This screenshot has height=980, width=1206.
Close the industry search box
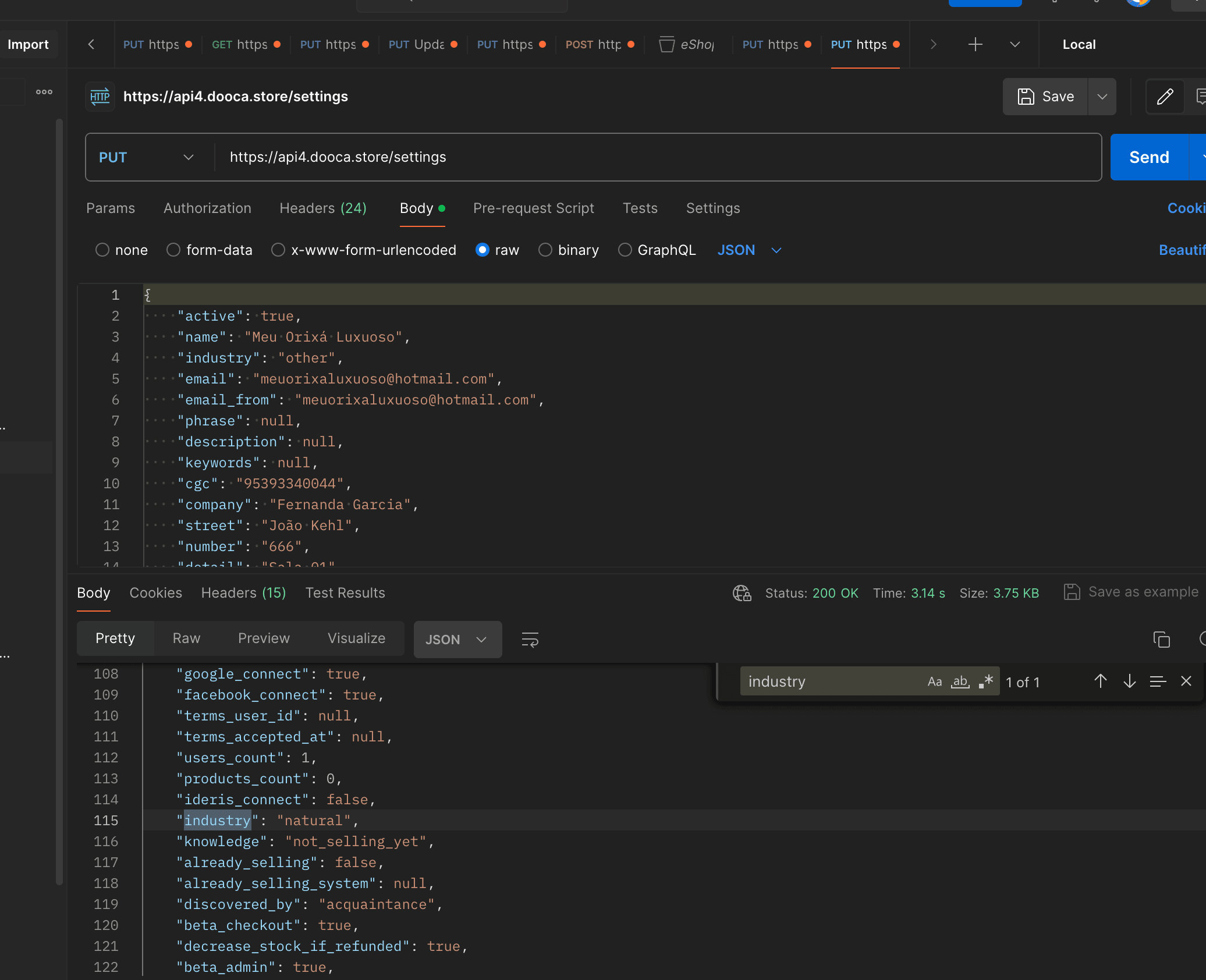click(1186, 681)
